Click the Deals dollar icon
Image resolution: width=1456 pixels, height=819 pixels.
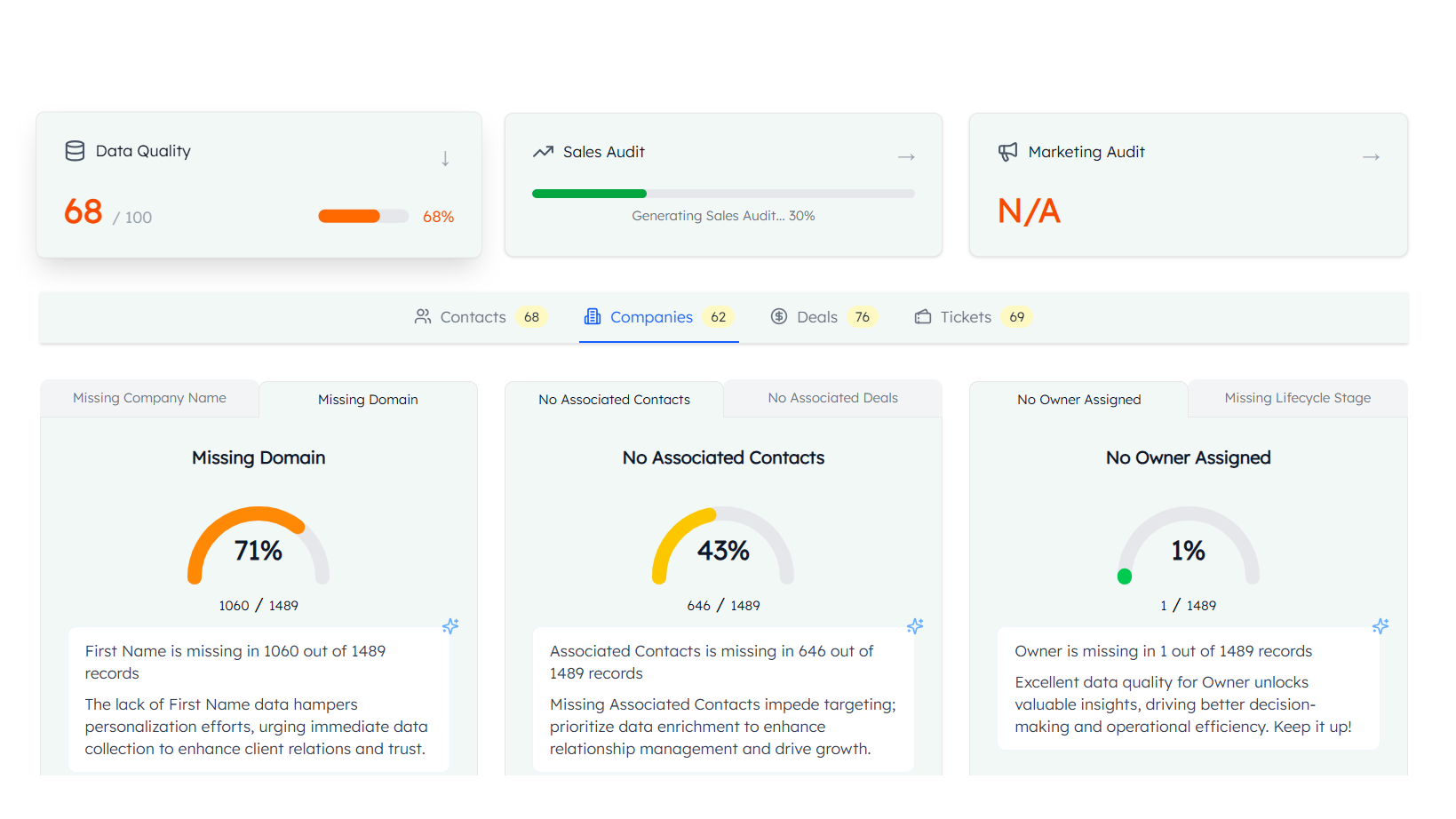779,317
